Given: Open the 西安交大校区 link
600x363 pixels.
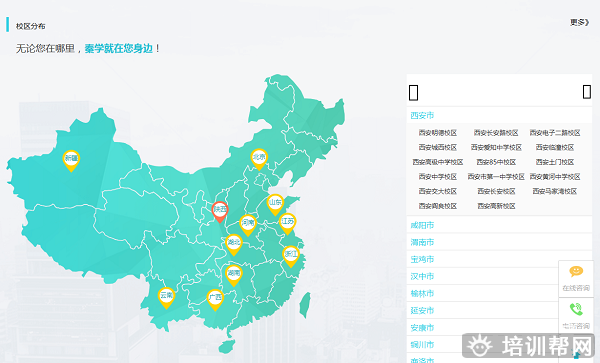Looking at the screenshot, I should click(x=438, y=191).
